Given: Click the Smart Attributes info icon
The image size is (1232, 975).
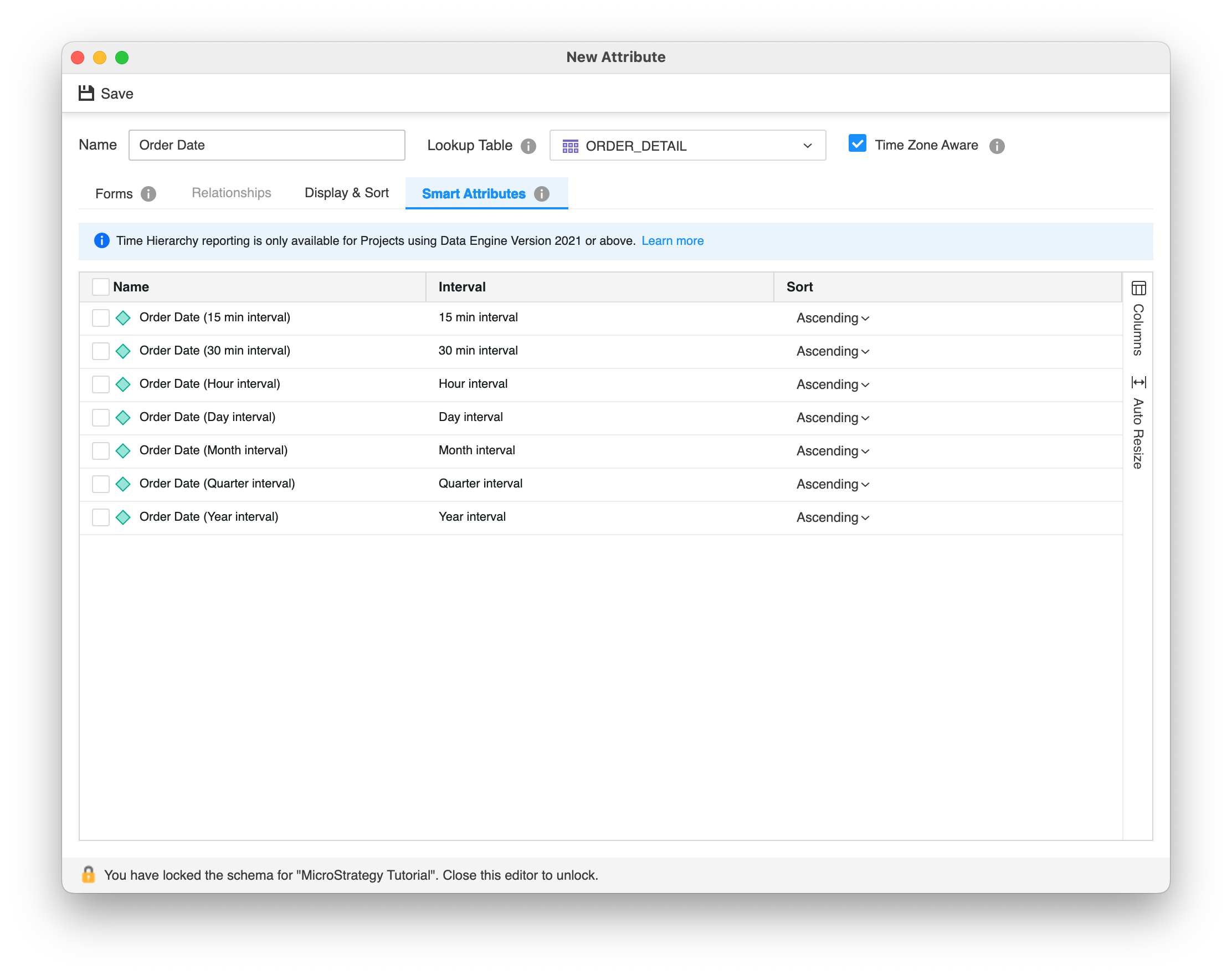Looking at the screenshot, I should point(541,194).
